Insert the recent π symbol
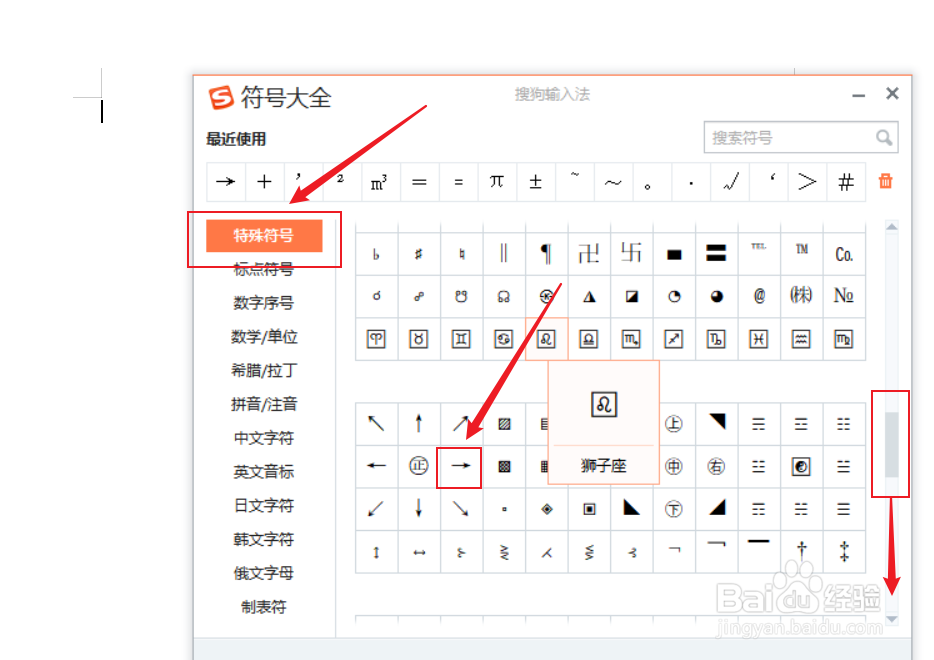This screenshot has width=934, height=660. click(496, 182)
